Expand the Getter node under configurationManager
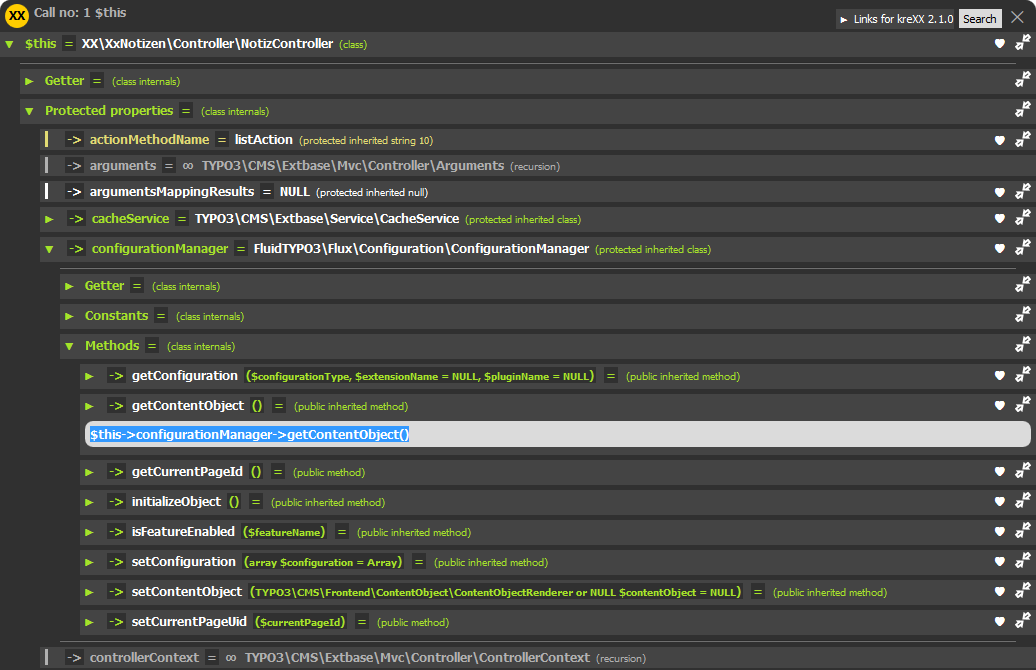1036x670 pixels. point(69,286)
